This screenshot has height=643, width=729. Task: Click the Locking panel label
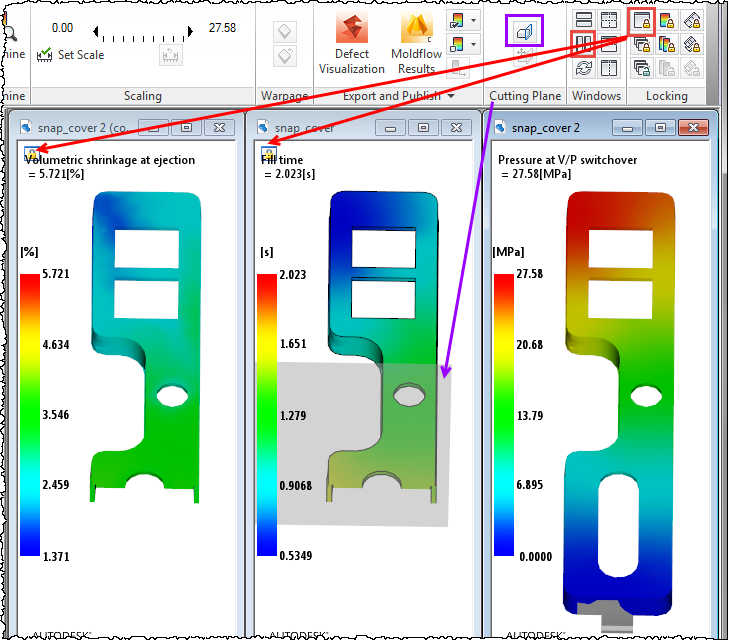tap(667, 96)
